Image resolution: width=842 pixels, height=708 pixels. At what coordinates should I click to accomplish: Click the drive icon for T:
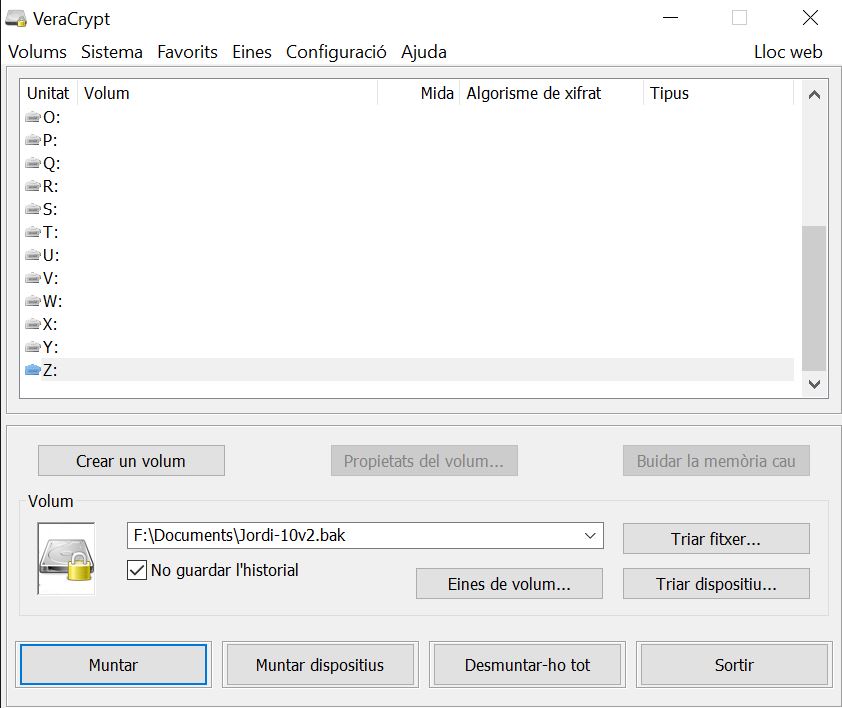[x=33, y=232]
